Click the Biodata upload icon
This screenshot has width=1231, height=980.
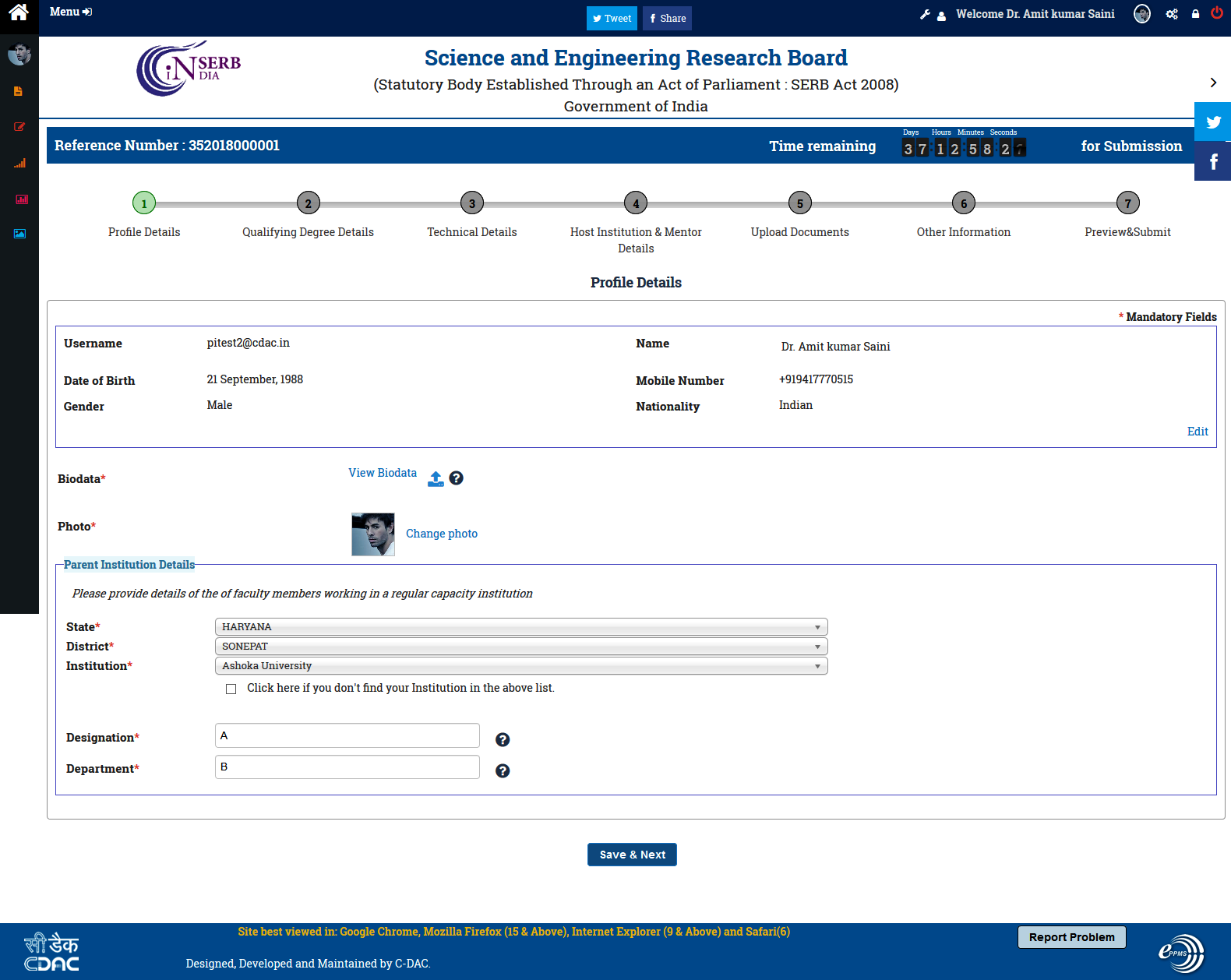pos(436,479)
